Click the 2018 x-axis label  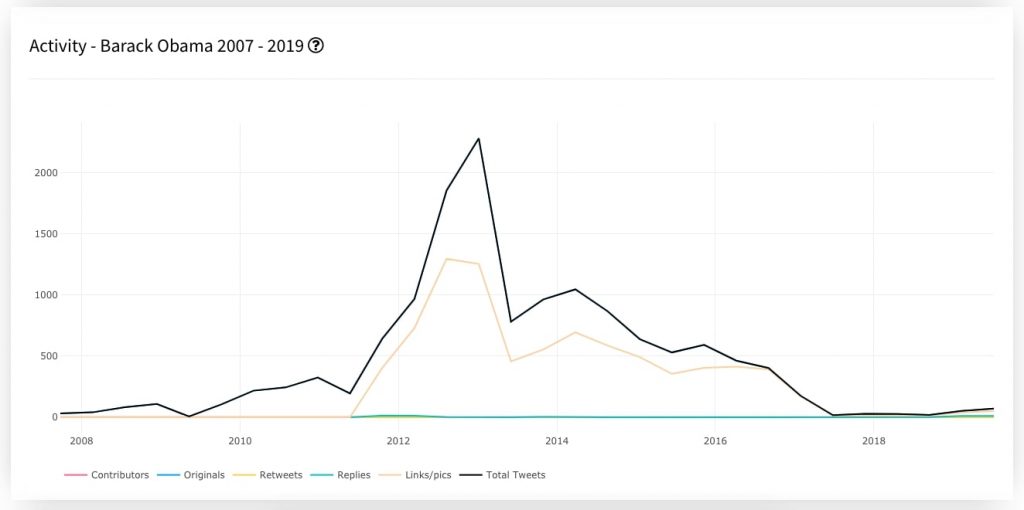click(874, 441)
